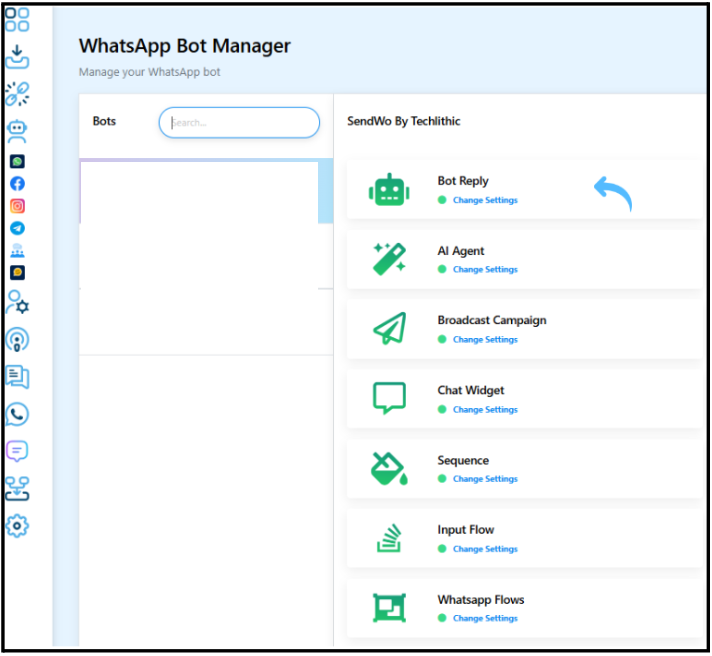Open the Telegram icon in sidebar
Screen dimensions: 712x656
point(17,228)
